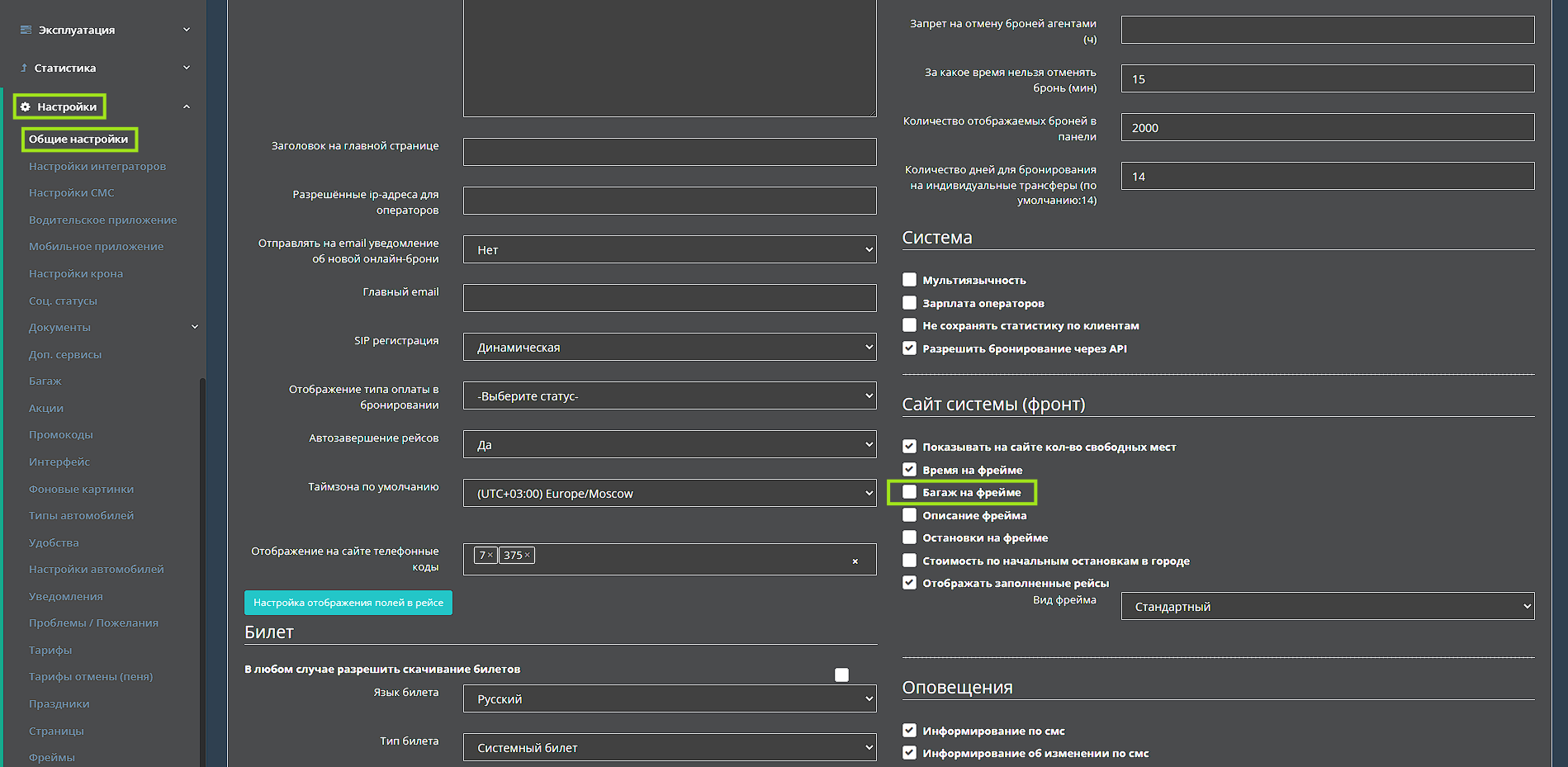Go to Промокоды in the sidebar
This screenshot has width=1568, height=767.
[61, 434]
